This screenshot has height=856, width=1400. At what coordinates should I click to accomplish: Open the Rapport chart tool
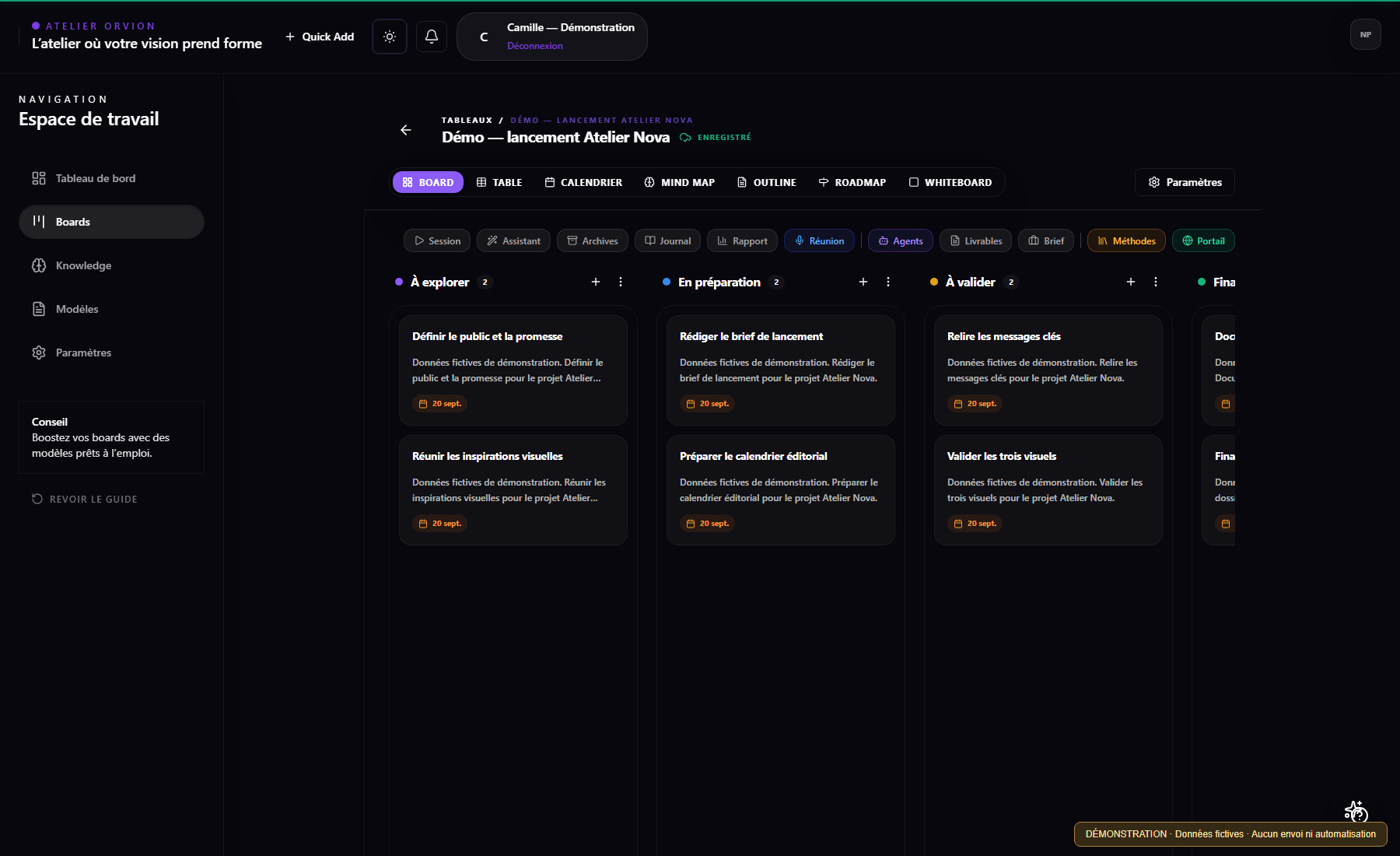pyautogui.click(x=742, y=241)
